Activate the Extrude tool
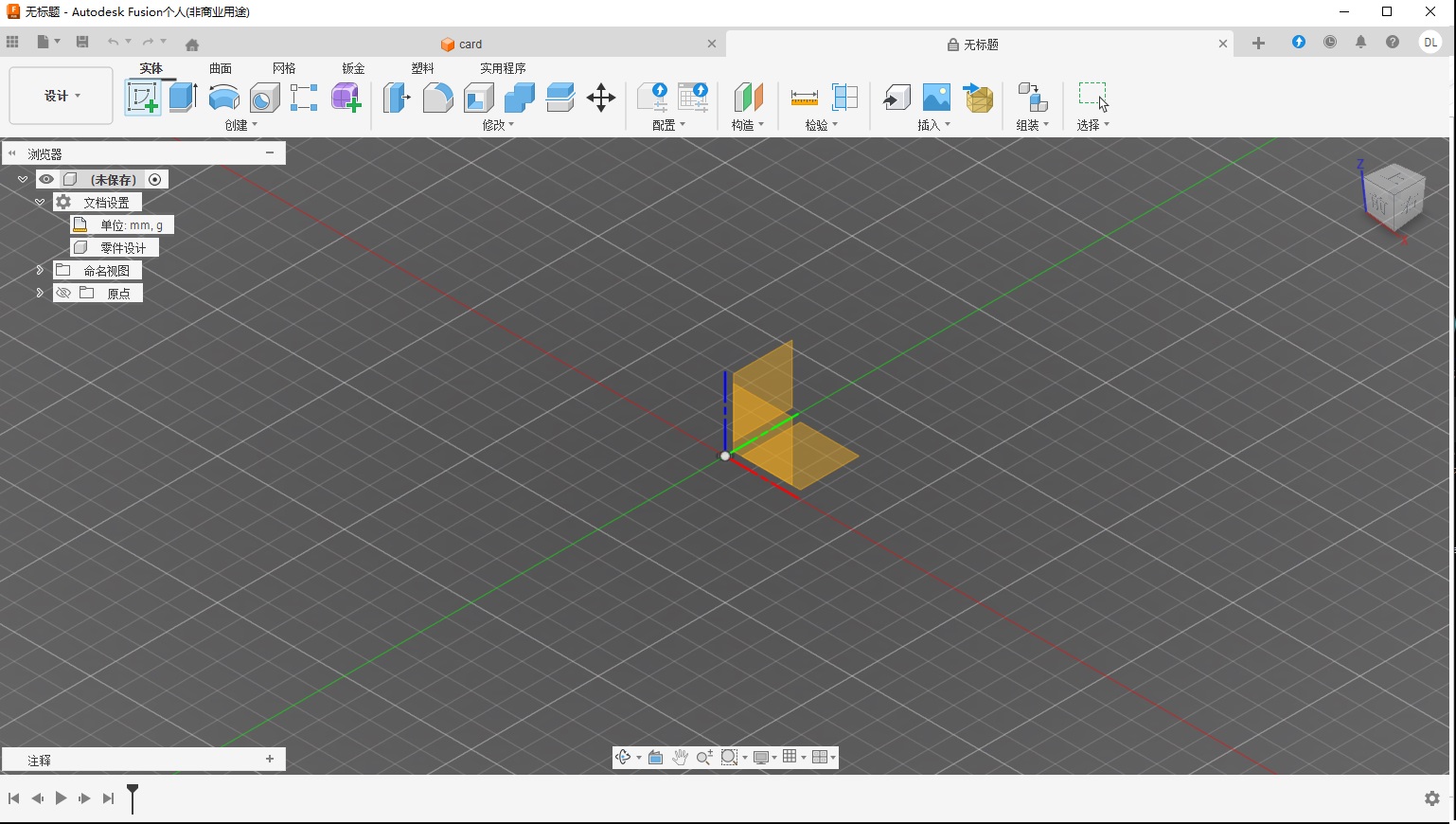This screenshot has width=1456, height=824. point(182,98)
